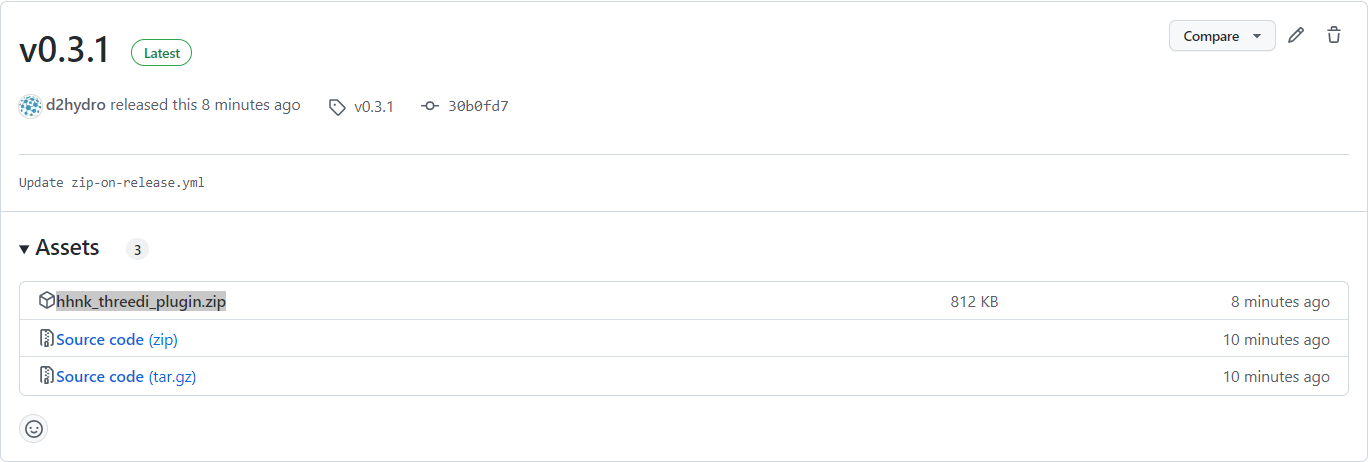Open the d2hydro profile link

pyautogui.click(x=76, y=105)
